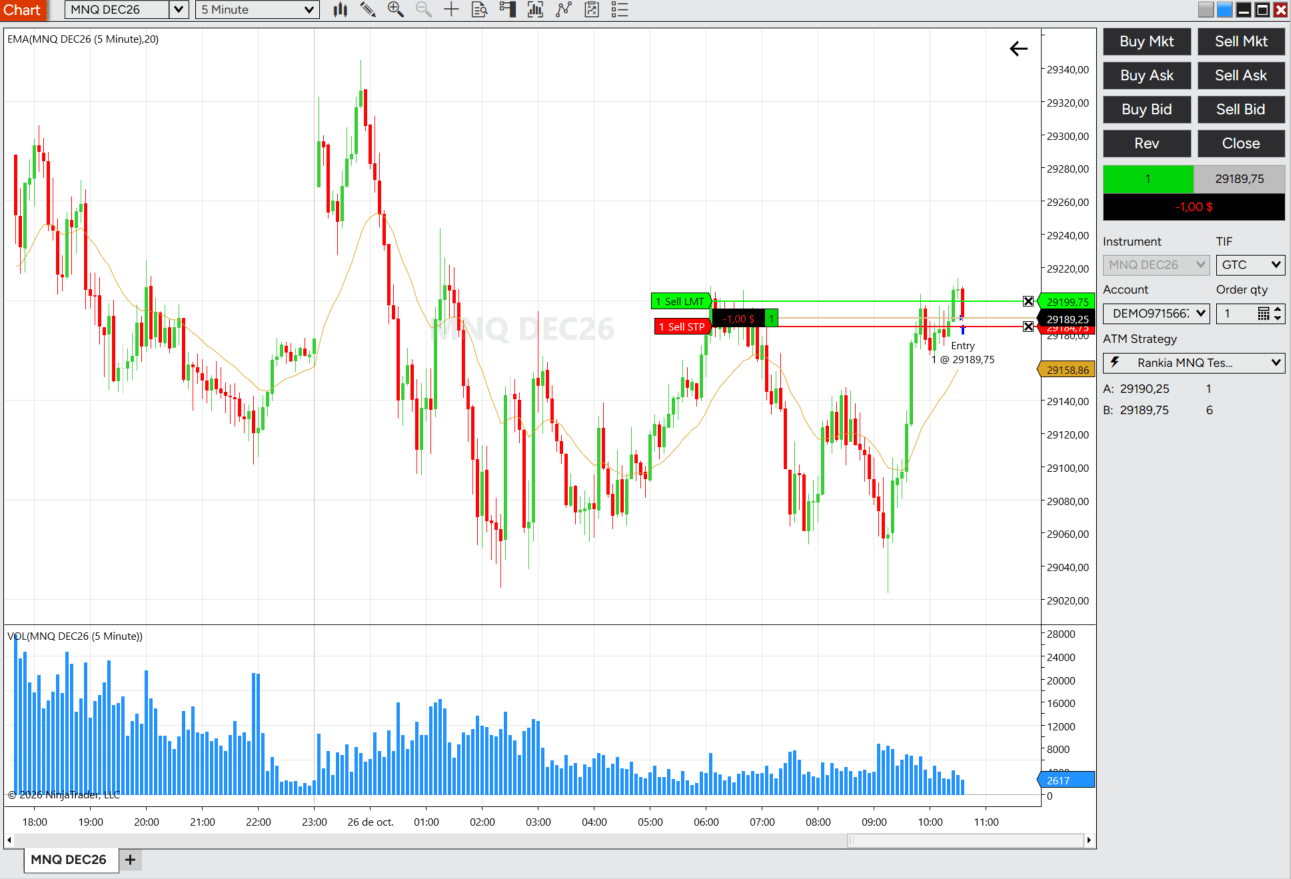Click the Buy Mkt button

(x=1147, y=41)
